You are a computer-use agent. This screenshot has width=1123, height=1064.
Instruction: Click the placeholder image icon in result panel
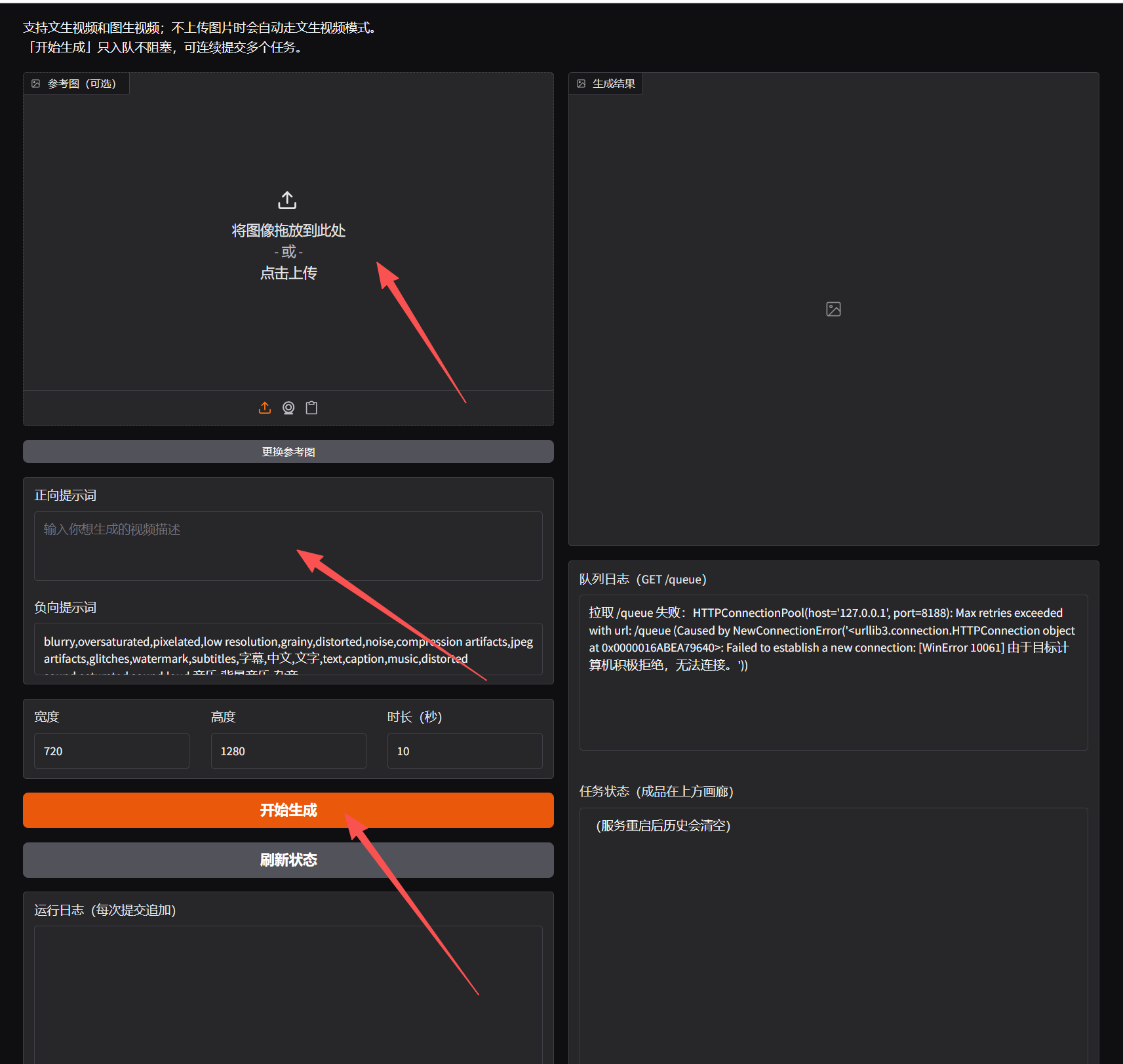click(833, 309)
